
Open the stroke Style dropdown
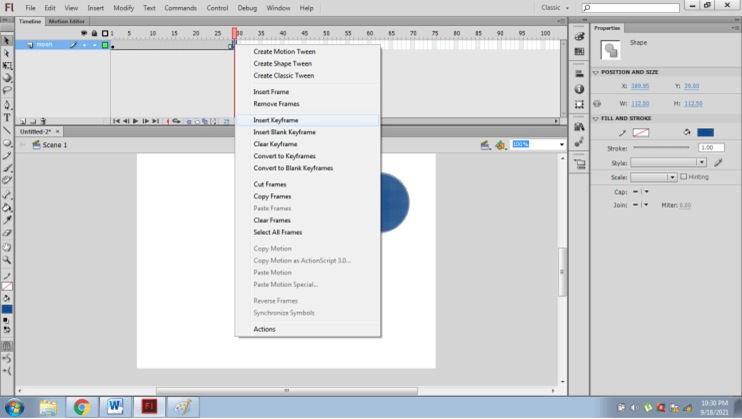pyautogui.click(x=668, y=162)
